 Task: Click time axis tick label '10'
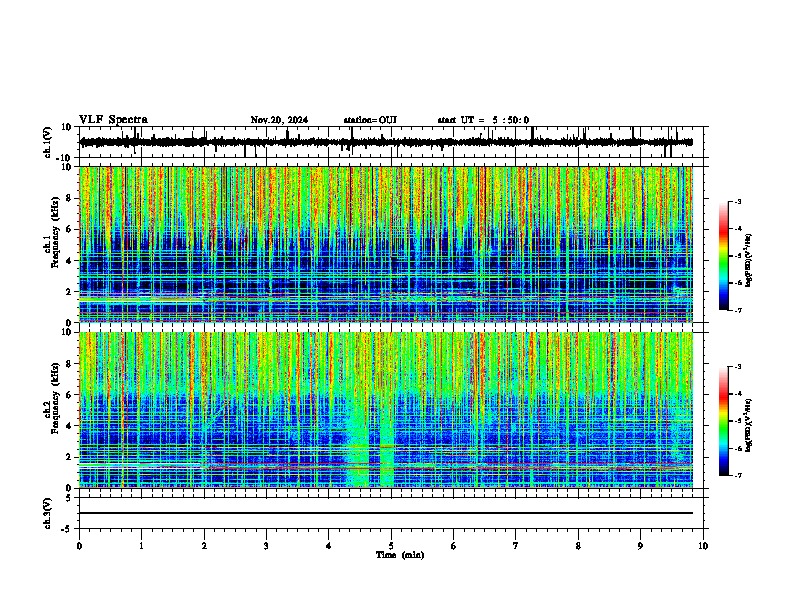(x=703, y=546)
